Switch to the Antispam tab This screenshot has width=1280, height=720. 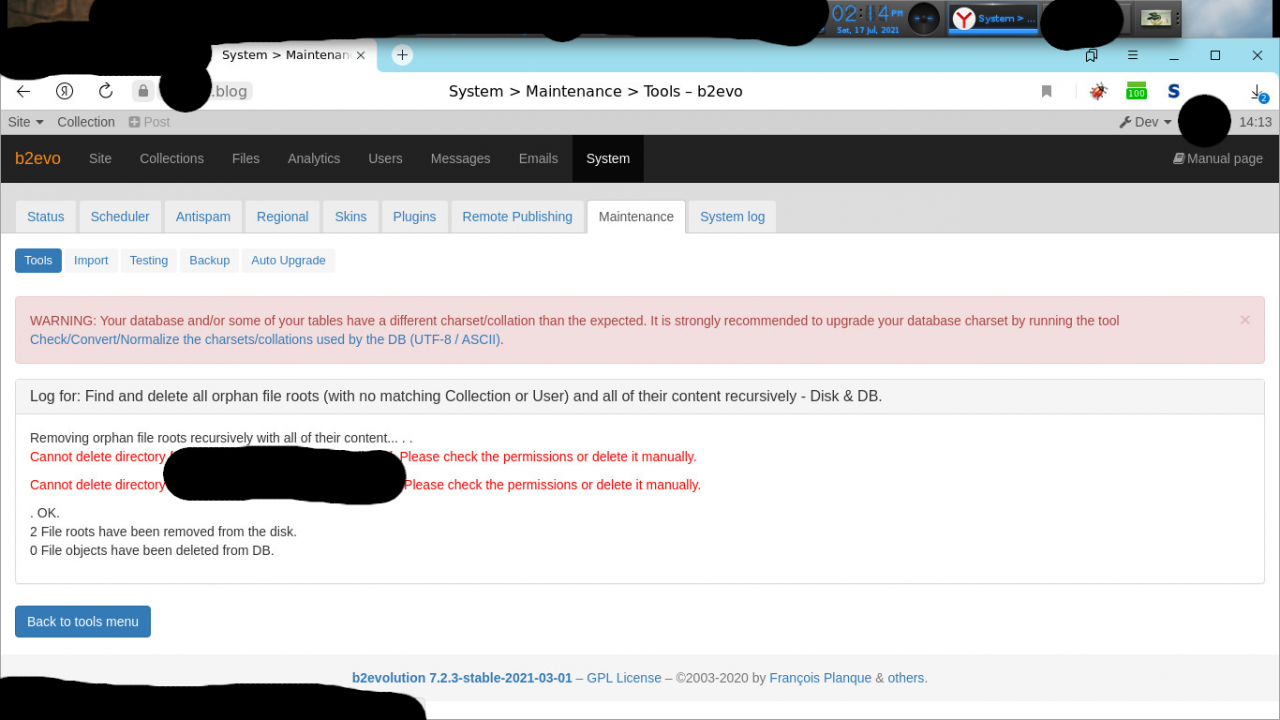[203, 217]
